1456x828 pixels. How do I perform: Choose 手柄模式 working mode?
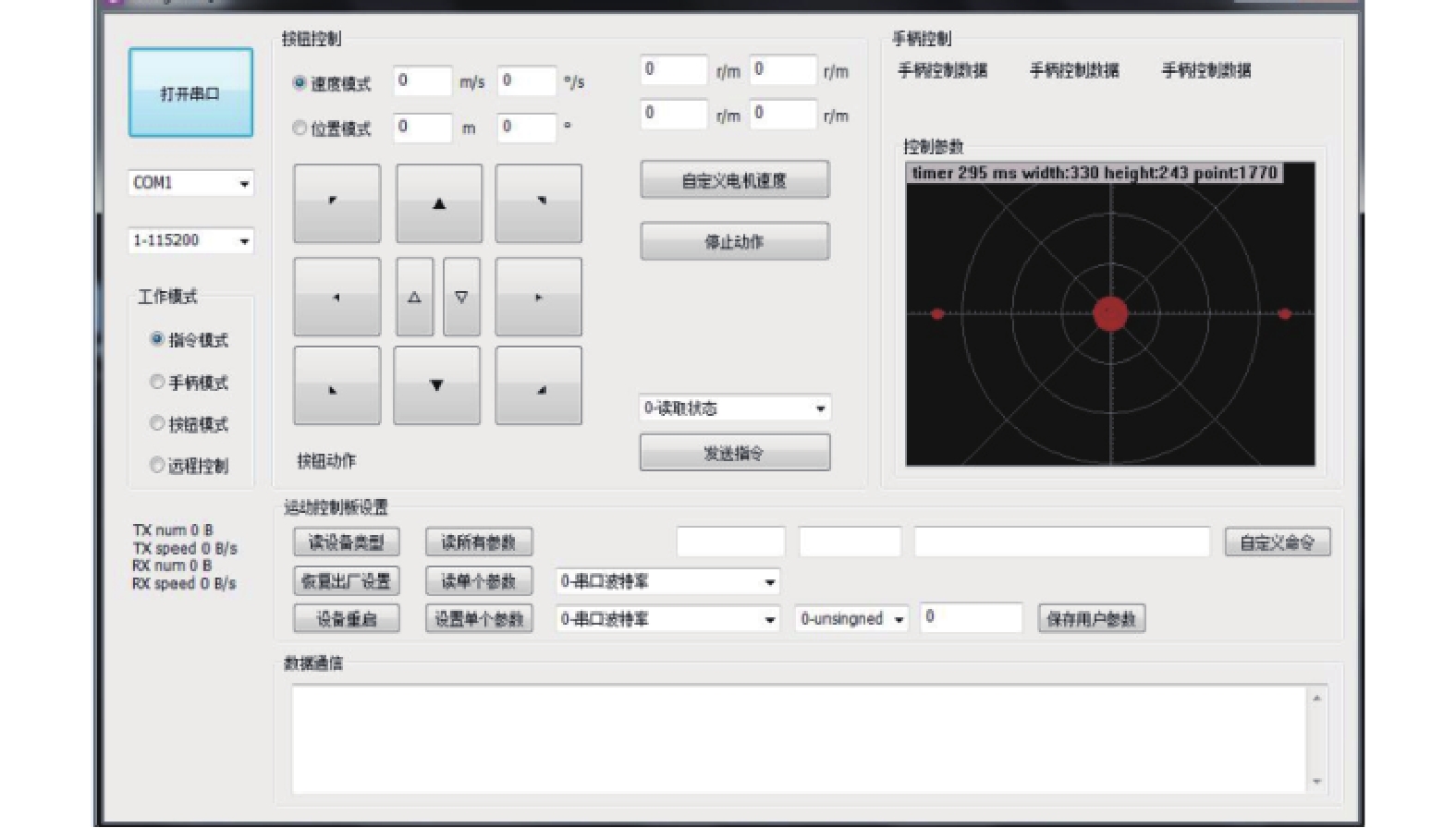point(157,382)
